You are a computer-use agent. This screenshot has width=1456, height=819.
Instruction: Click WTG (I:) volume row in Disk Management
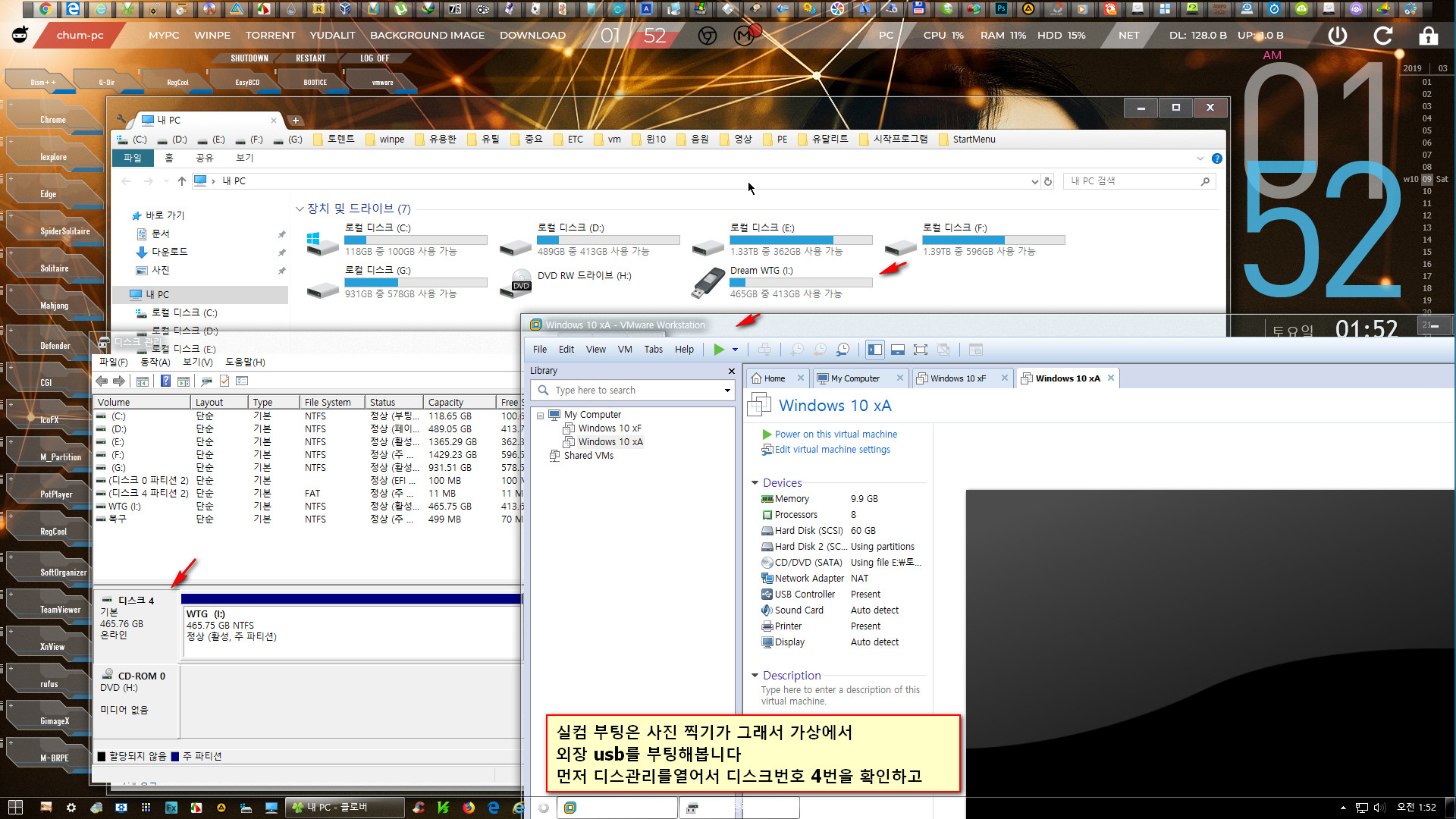pyautogui.click(x=309, y=507)
